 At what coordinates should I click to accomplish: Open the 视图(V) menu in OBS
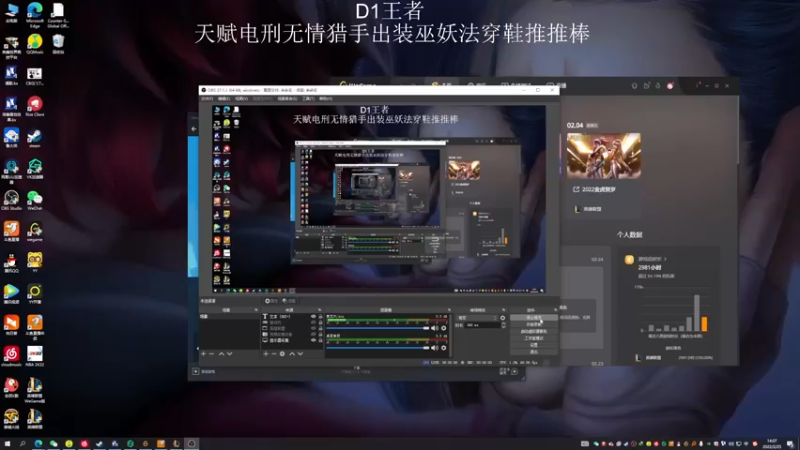(241, 98)
